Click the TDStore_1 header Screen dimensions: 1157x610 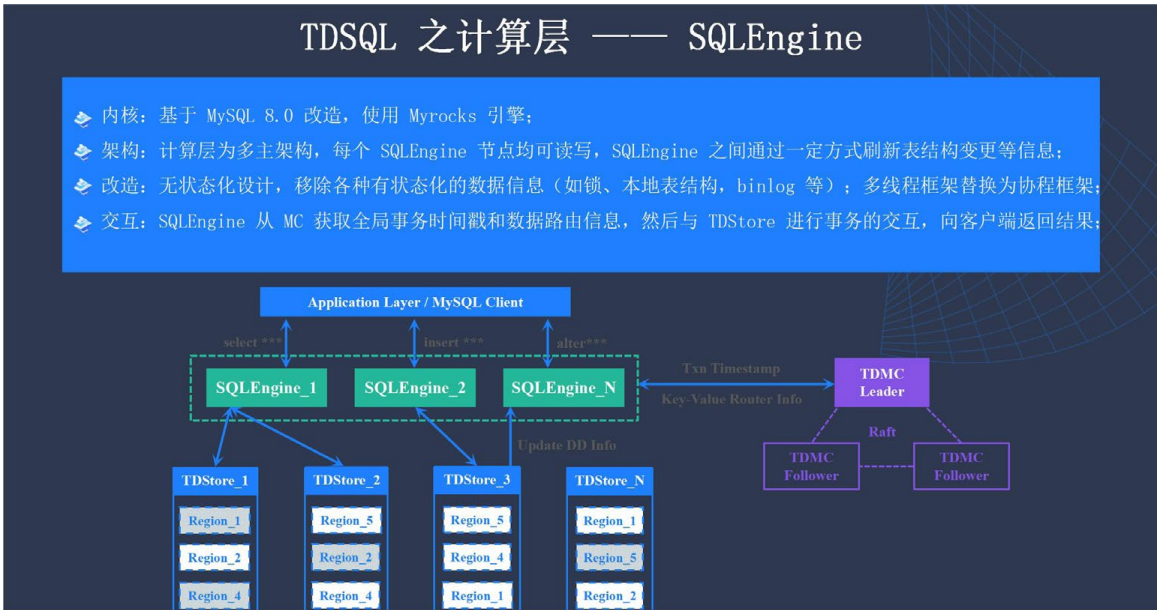point(215,481)
